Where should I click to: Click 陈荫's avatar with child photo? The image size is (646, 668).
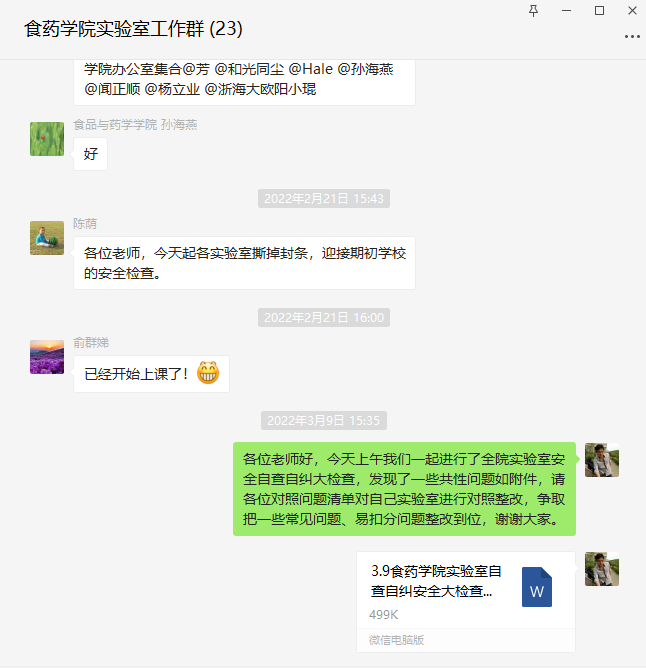click(x=47, y=238)
